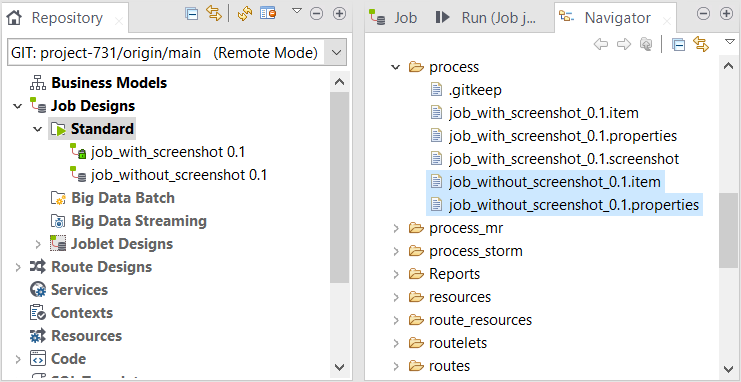Image resolution: width=741 pixels, height=382 pixels.
Task: Click the Navigator Up one level icon
Action: pyautogui.click(x=646, y=44)
